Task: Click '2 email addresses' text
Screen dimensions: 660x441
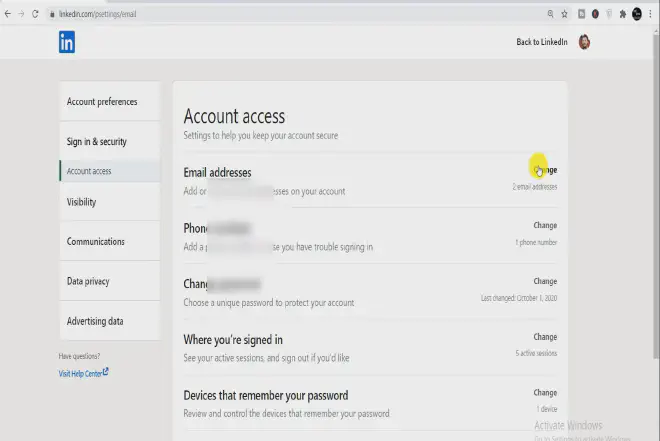Action: coord(535,186)
